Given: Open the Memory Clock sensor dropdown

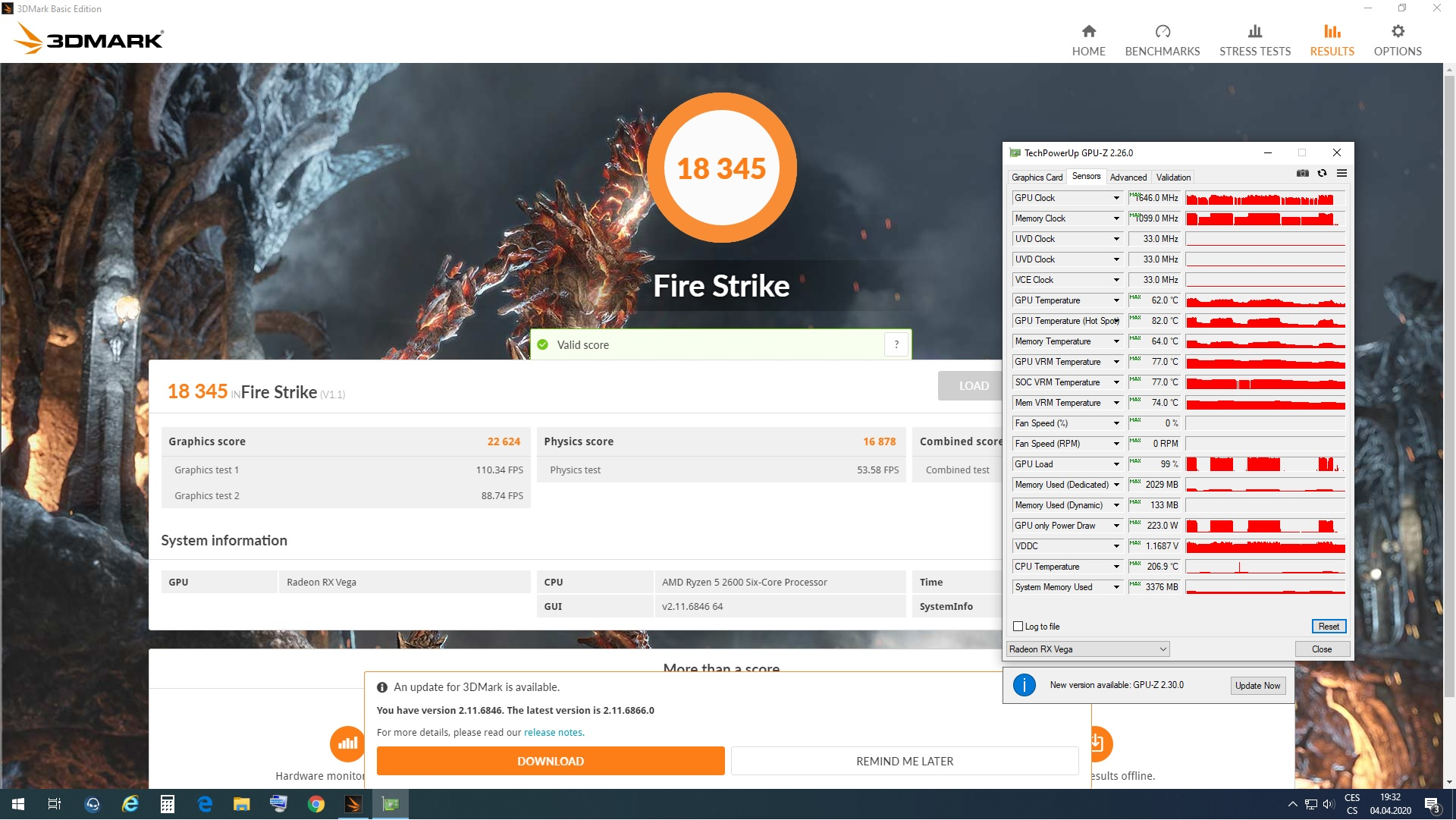Looking at the screenshot, I should [1116, 218].
